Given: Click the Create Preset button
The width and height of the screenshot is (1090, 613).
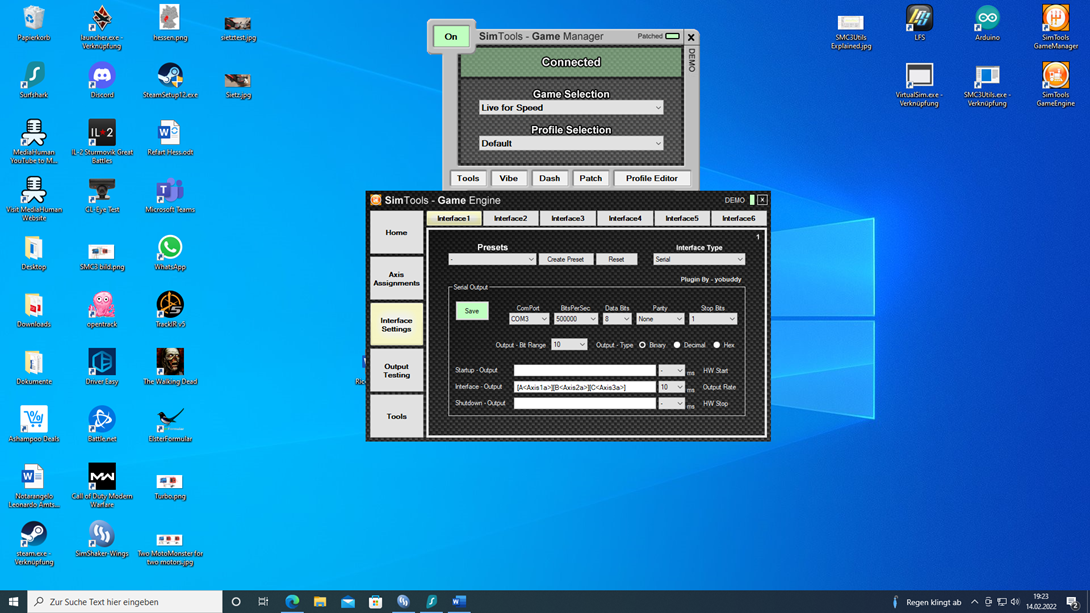Looking at the screenshot, I should pos(565,259).
